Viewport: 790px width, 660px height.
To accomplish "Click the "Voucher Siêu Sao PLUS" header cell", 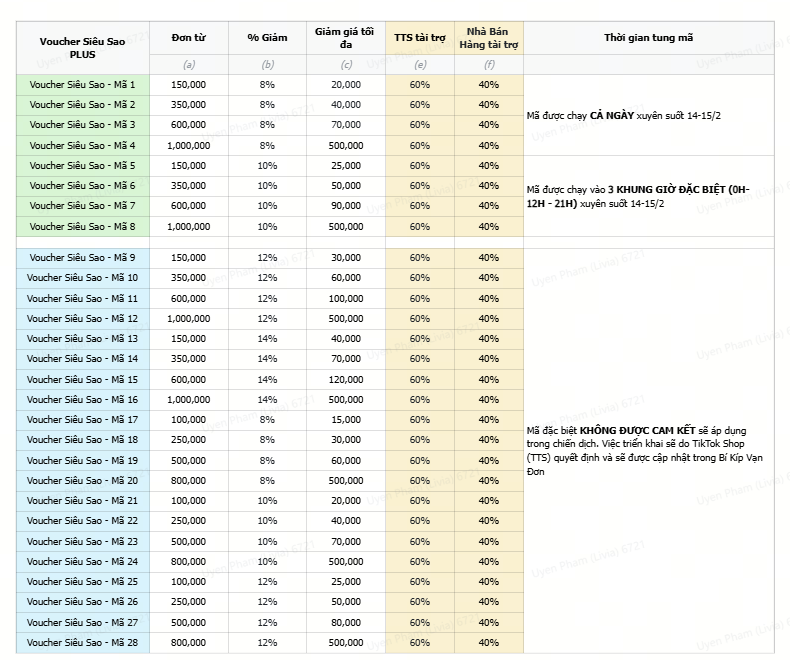I will 82,46.
